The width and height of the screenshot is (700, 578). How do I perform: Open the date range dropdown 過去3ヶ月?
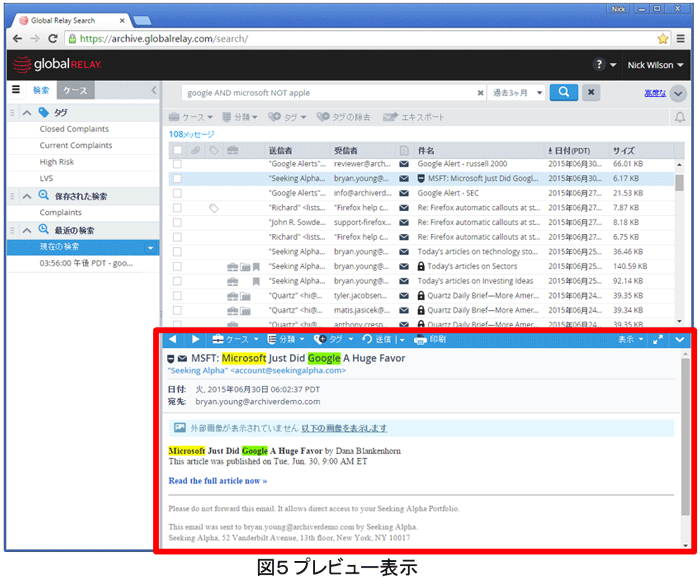click(x=517, y=93)
